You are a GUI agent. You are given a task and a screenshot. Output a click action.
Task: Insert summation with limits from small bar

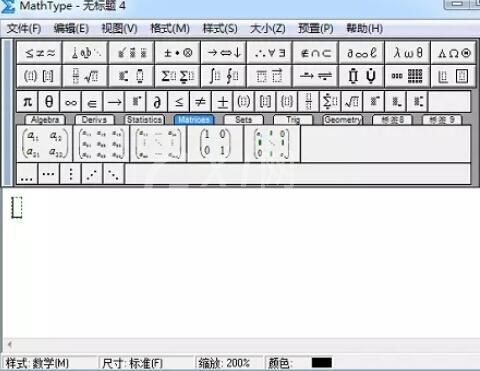[330, 101]
